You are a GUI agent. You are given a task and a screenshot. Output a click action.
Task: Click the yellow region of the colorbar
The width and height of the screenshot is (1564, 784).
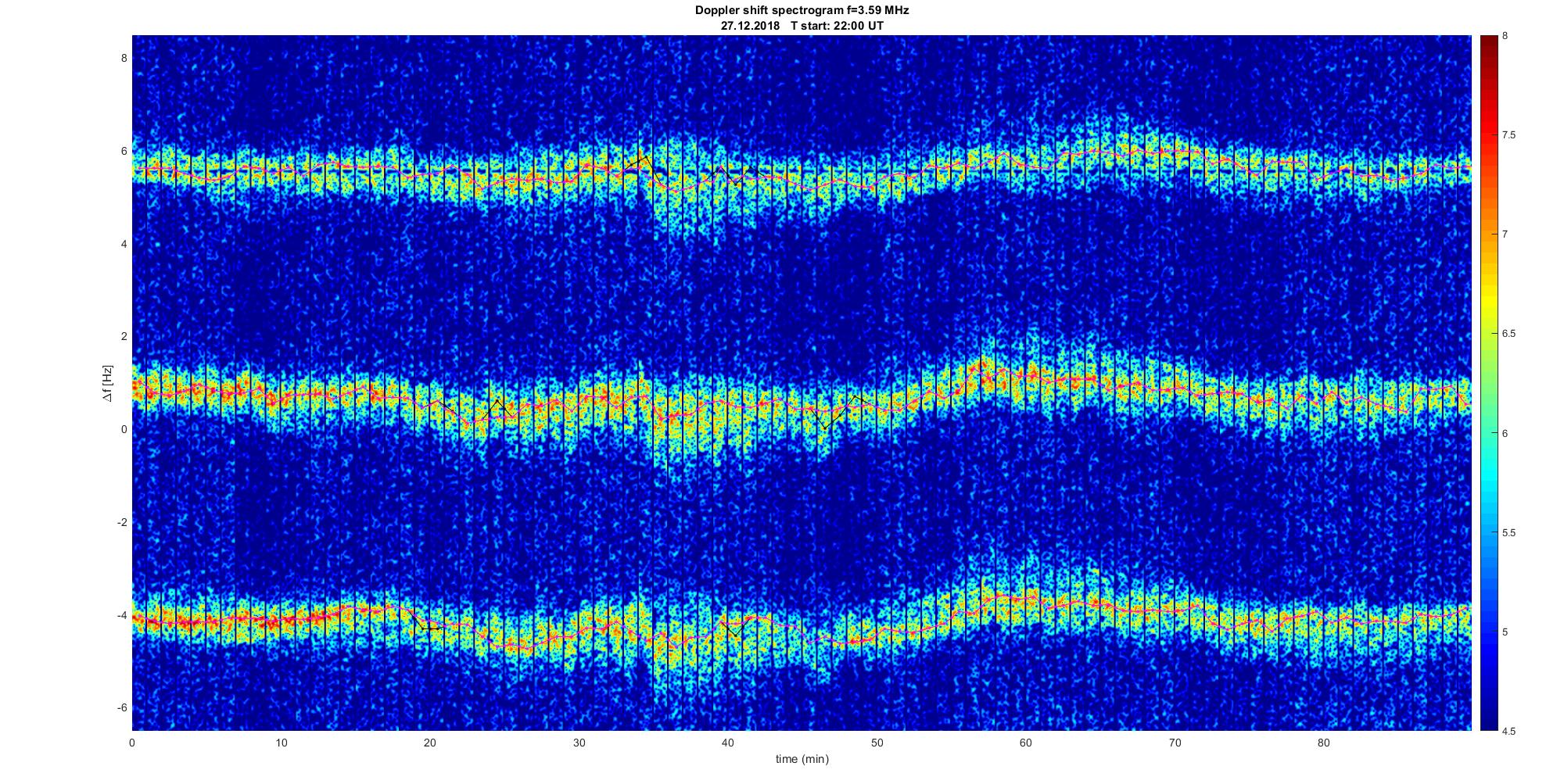tap(1489, 297)
